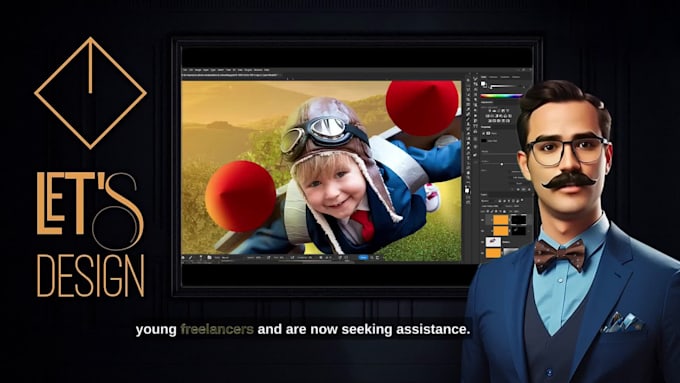The height and width of the screenshot is (383, 680).
Task: Open the Help menu in Photoshop
Action: coord(267,70)
